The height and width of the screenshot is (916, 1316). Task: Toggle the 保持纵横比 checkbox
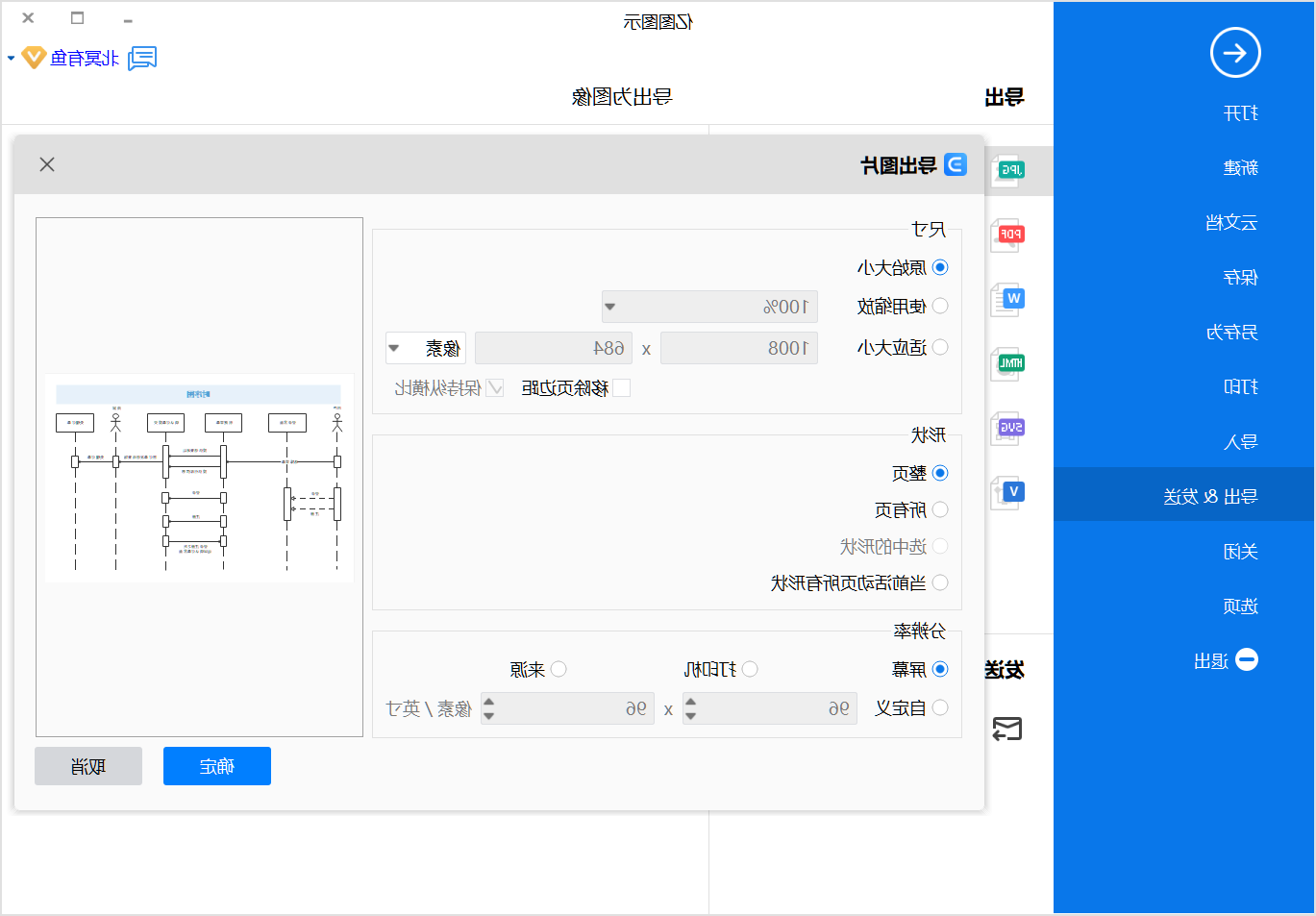tap(495, 387)
